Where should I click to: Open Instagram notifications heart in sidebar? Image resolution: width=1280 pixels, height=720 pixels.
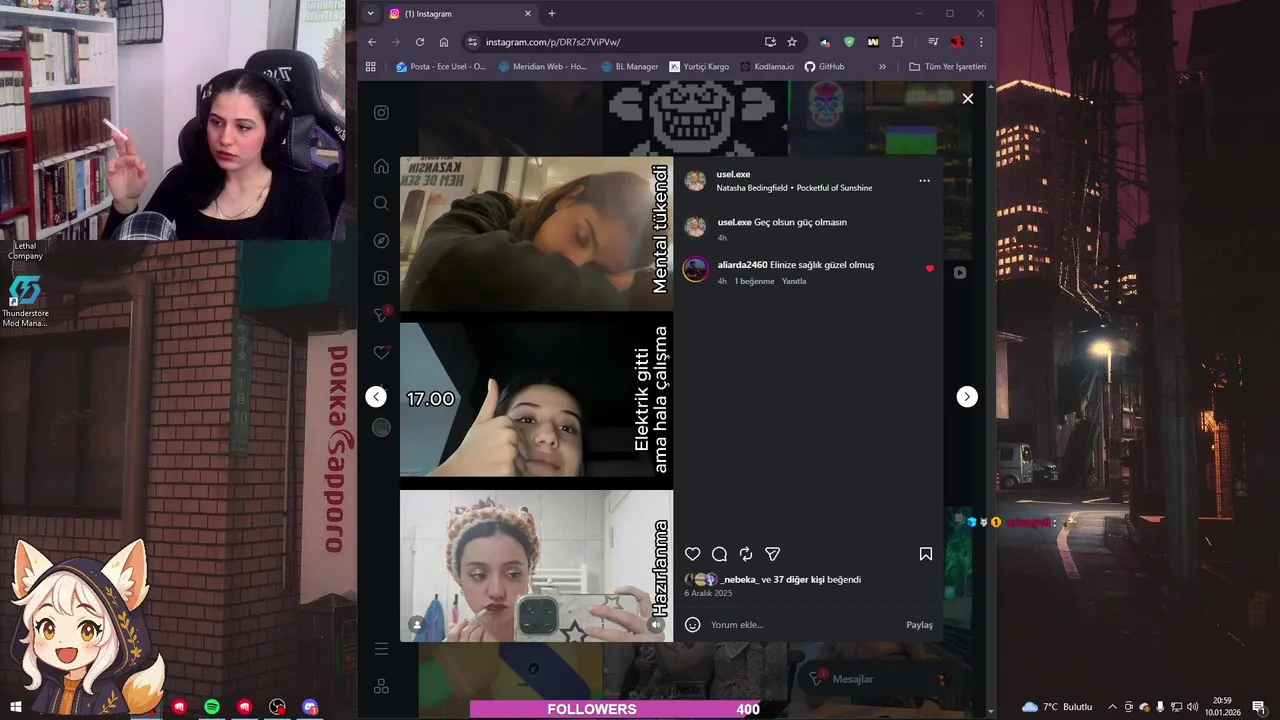(381, 352)
